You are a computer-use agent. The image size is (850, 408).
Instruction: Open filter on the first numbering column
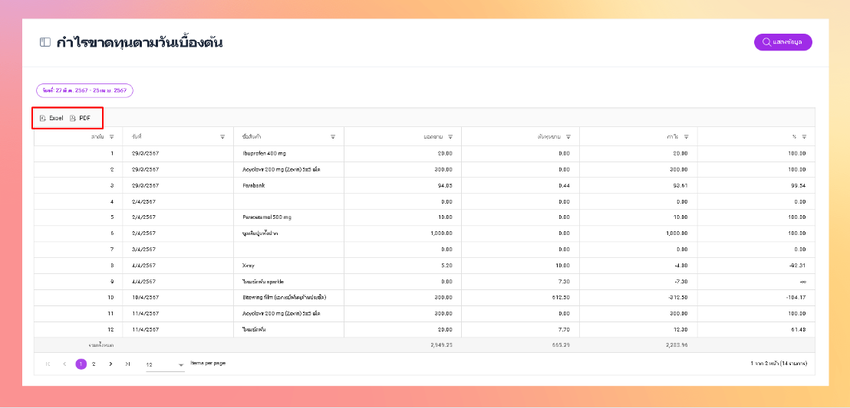coord(112,137)
